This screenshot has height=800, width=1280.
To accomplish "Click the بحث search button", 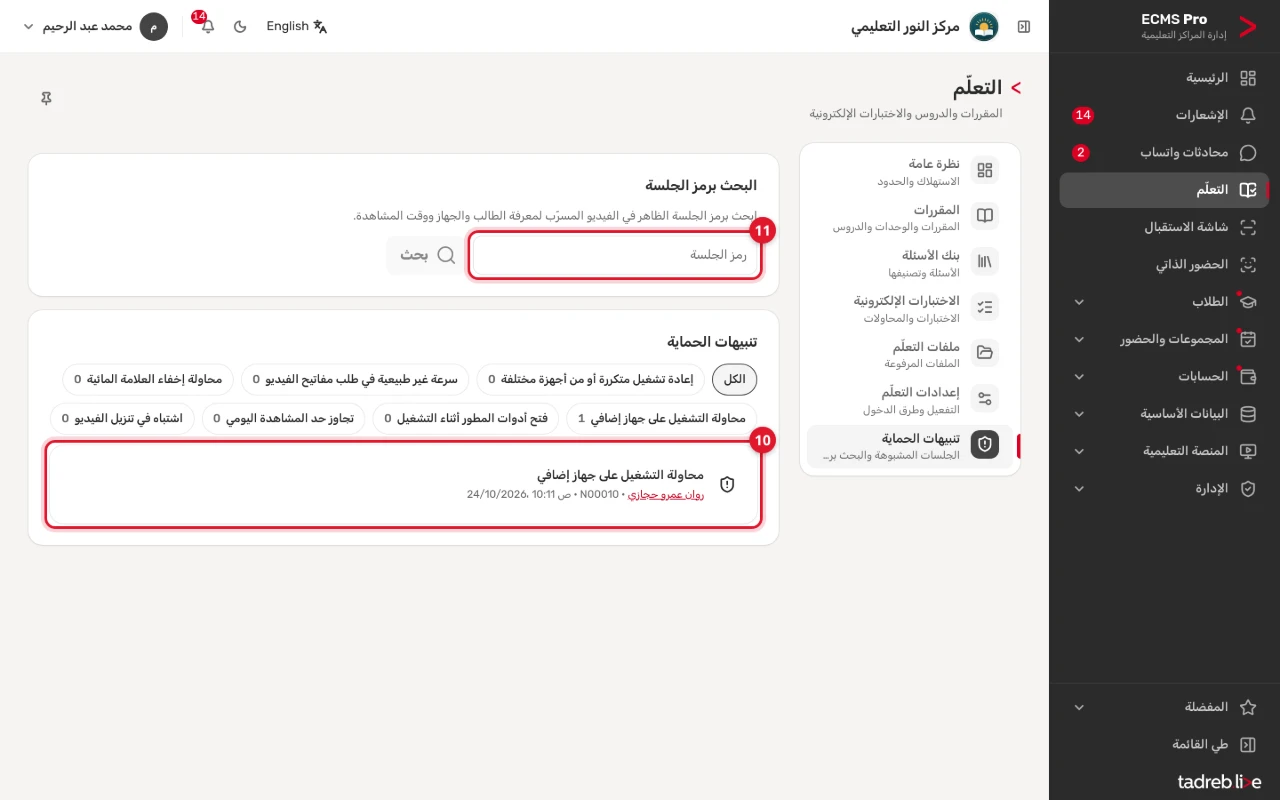I will tap(426, 255).
